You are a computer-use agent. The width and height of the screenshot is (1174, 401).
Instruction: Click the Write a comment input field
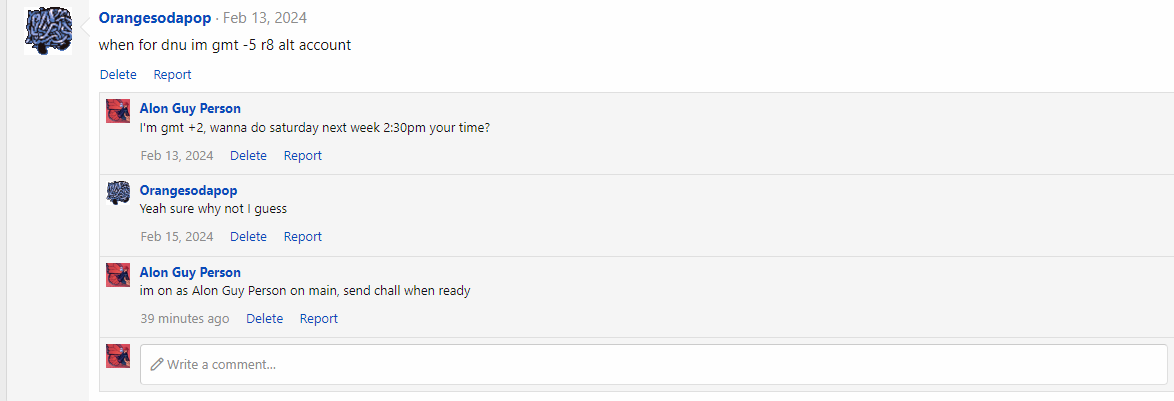[x=654, y=364]
